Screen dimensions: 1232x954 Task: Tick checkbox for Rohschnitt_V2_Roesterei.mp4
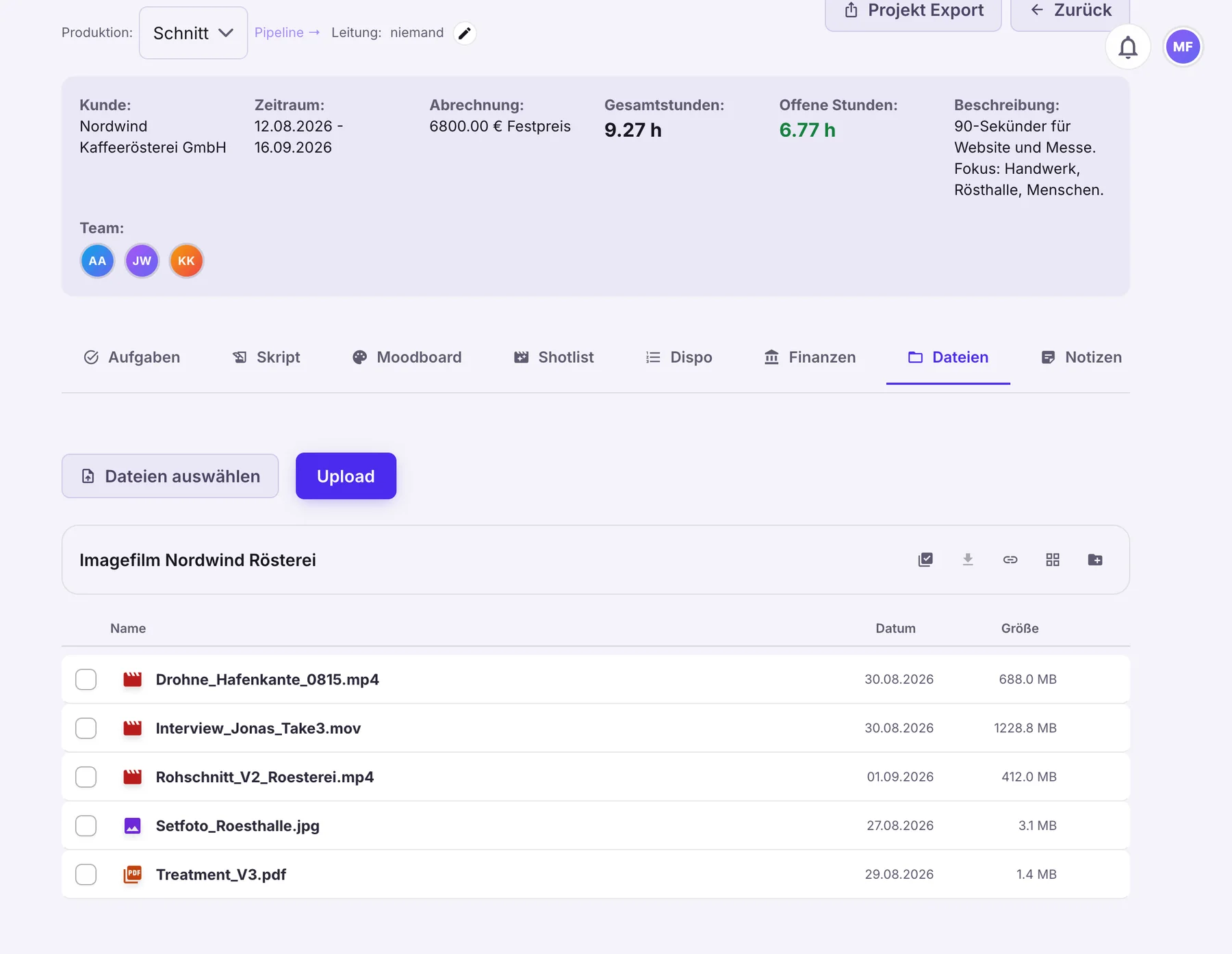coord(86,777)
